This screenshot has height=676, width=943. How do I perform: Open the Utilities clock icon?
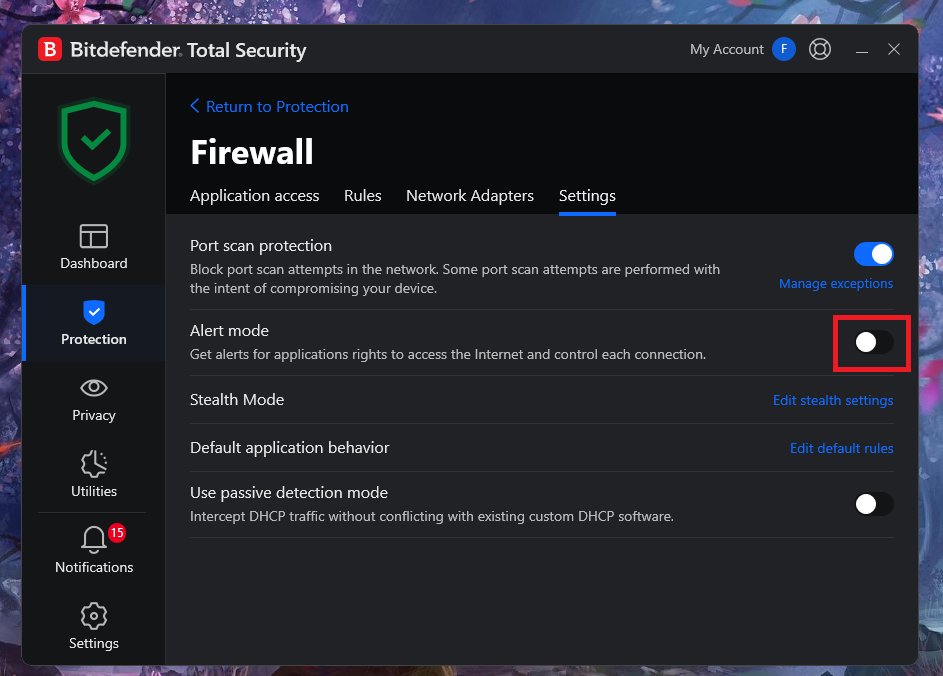point(94,464)
